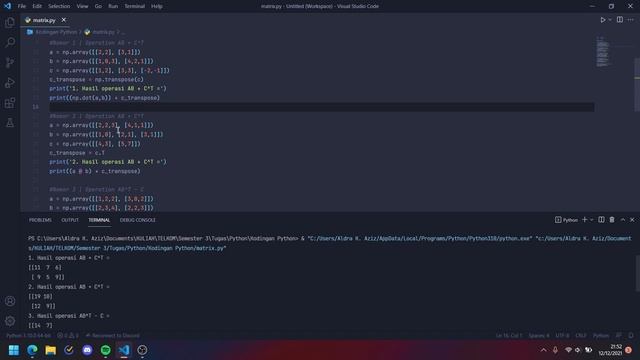Image resolution: width=640 pixels, height=360 pixels.
Task: Create a new terminal with plus icon
Action: [x=584, y=220]
